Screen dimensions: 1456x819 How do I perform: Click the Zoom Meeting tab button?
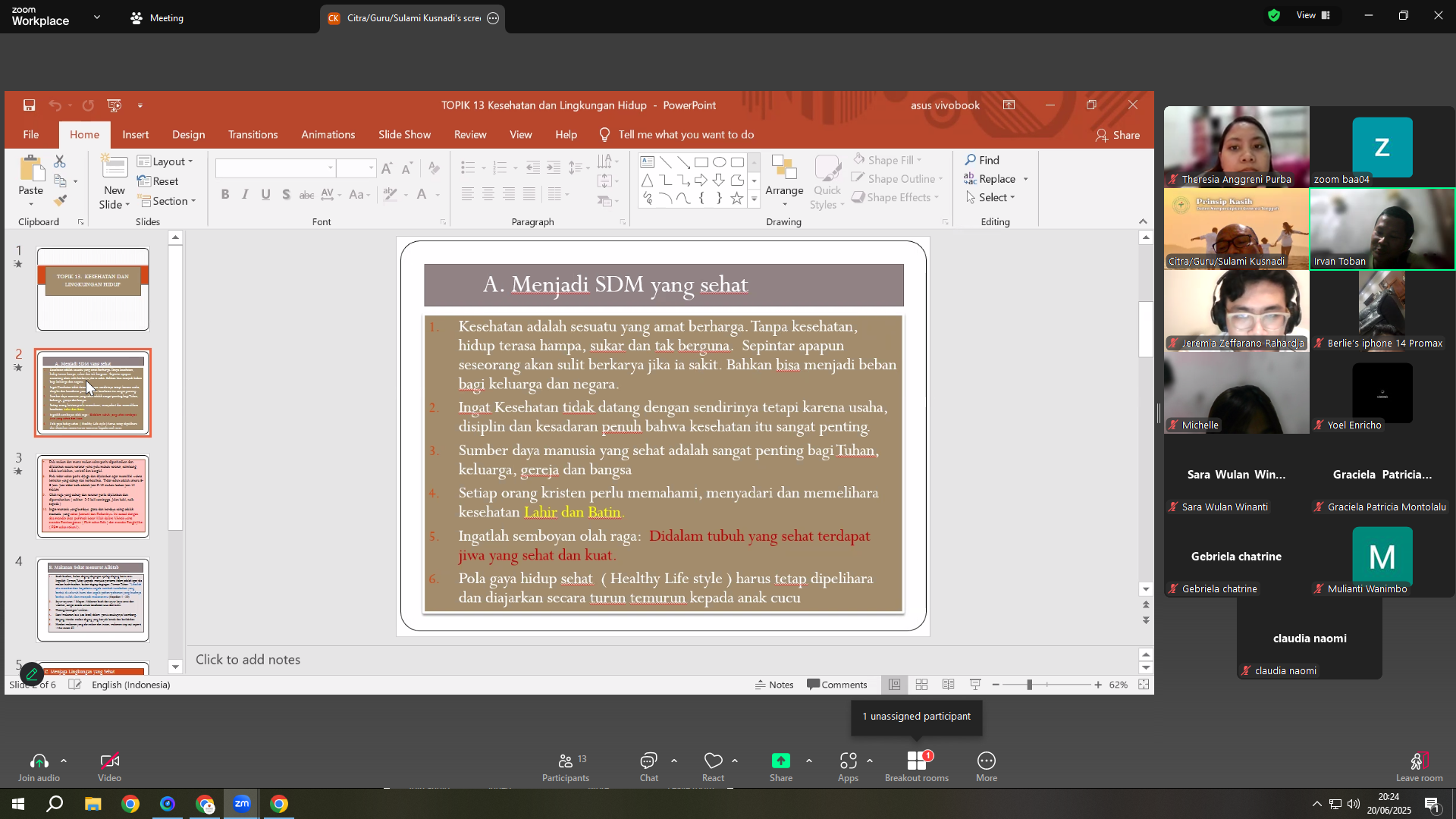(157, 17)
